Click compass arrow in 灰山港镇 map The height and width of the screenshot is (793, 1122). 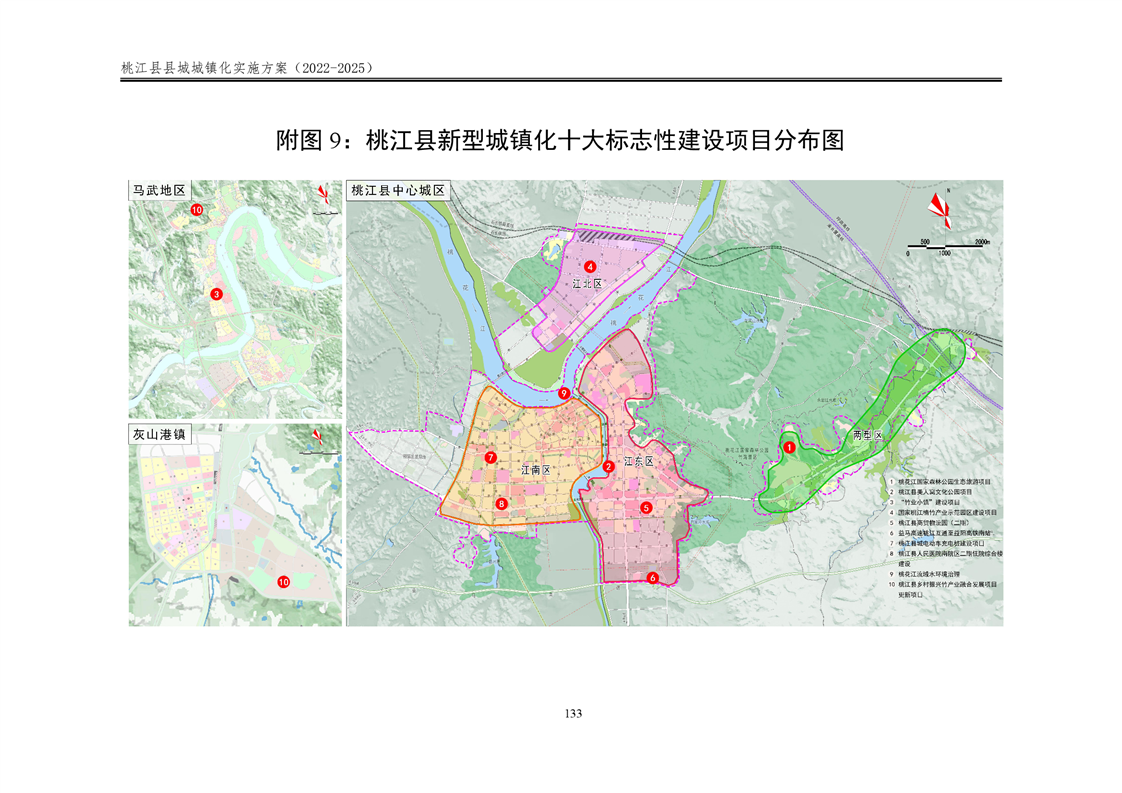318,437
